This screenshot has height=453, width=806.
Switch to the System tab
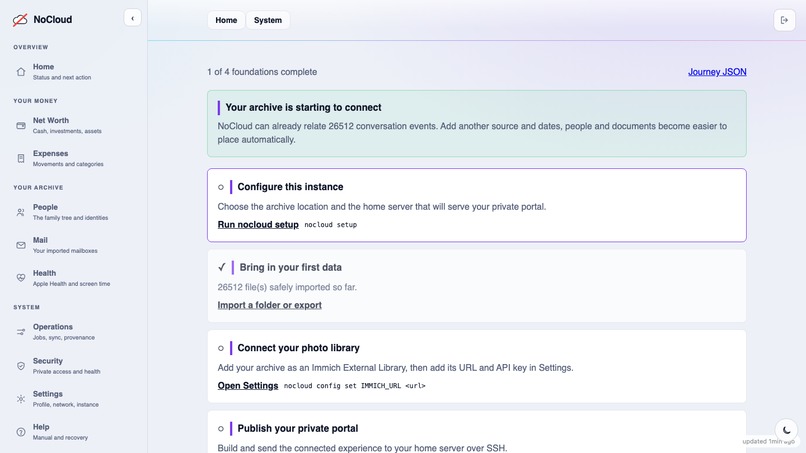(268, 20)
